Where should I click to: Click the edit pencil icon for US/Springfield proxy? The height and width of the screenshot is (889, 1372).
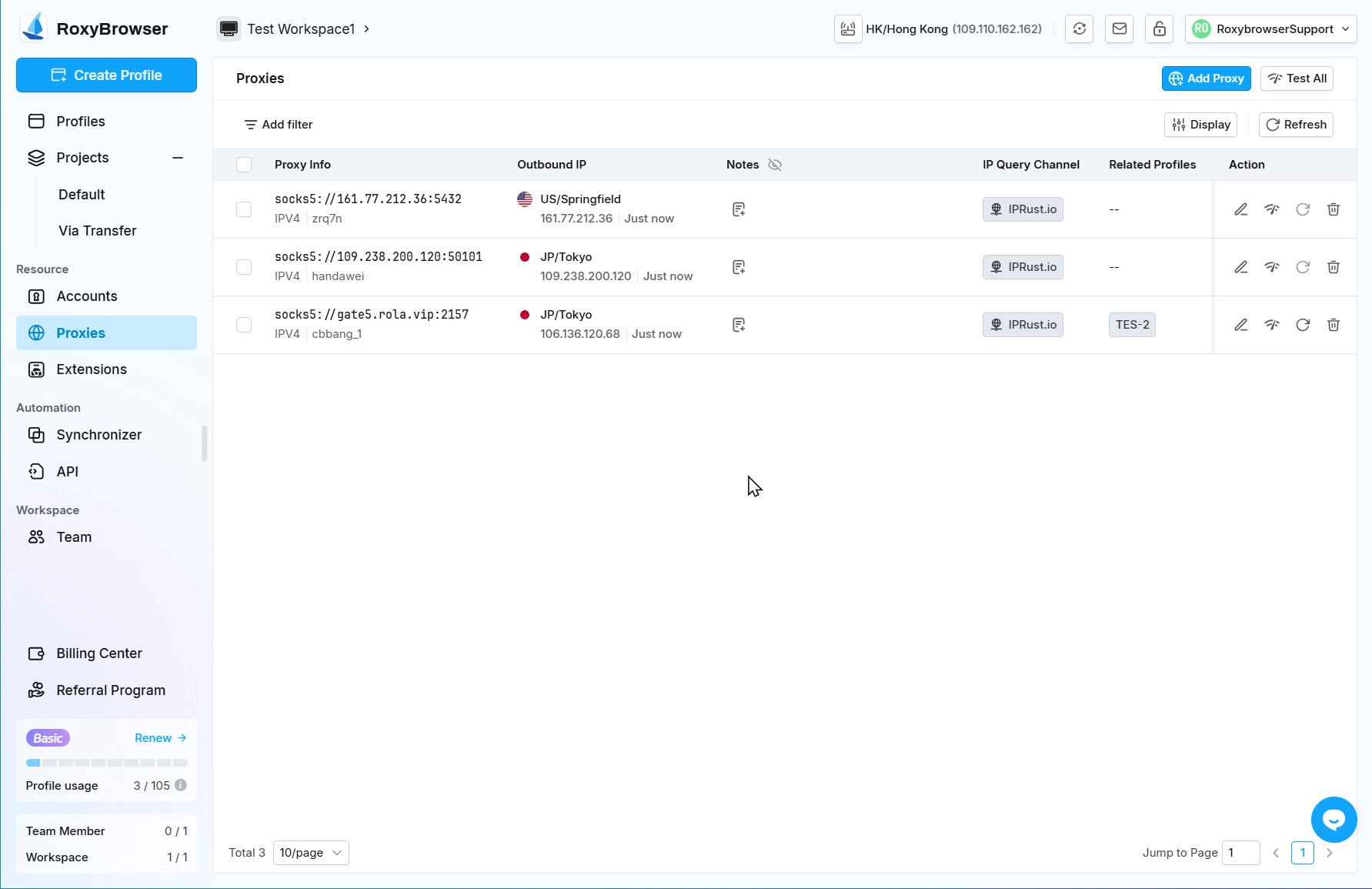point(1240,209)
